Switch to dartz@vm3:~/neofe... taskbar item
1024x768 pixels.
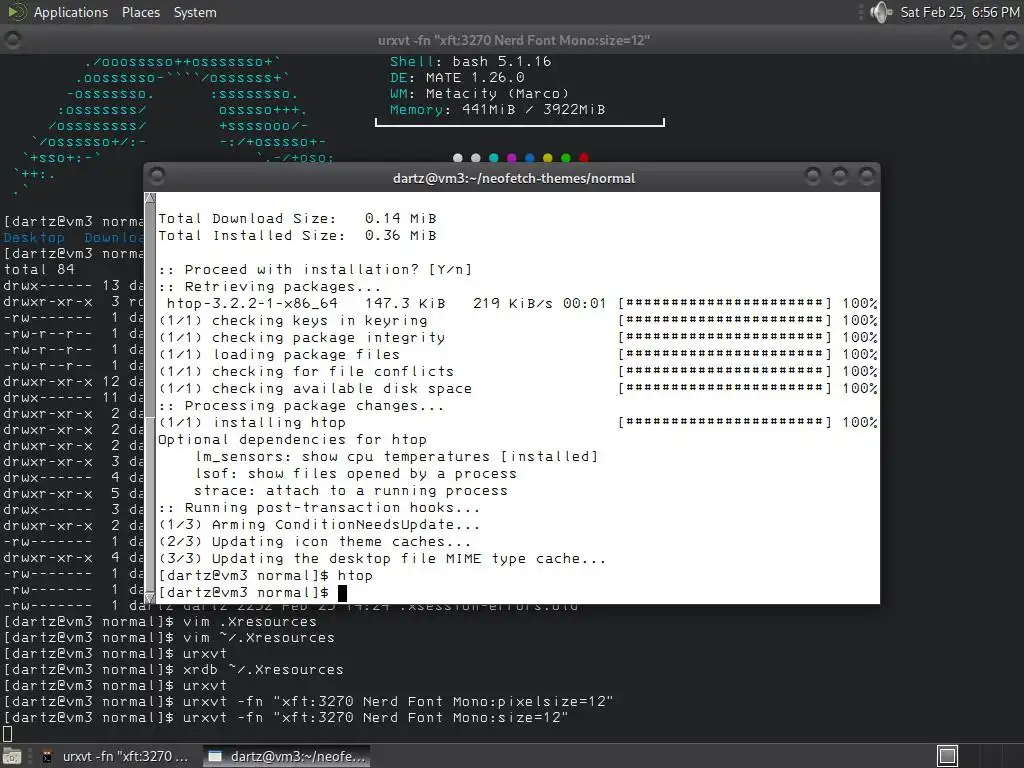click(287, 756)
